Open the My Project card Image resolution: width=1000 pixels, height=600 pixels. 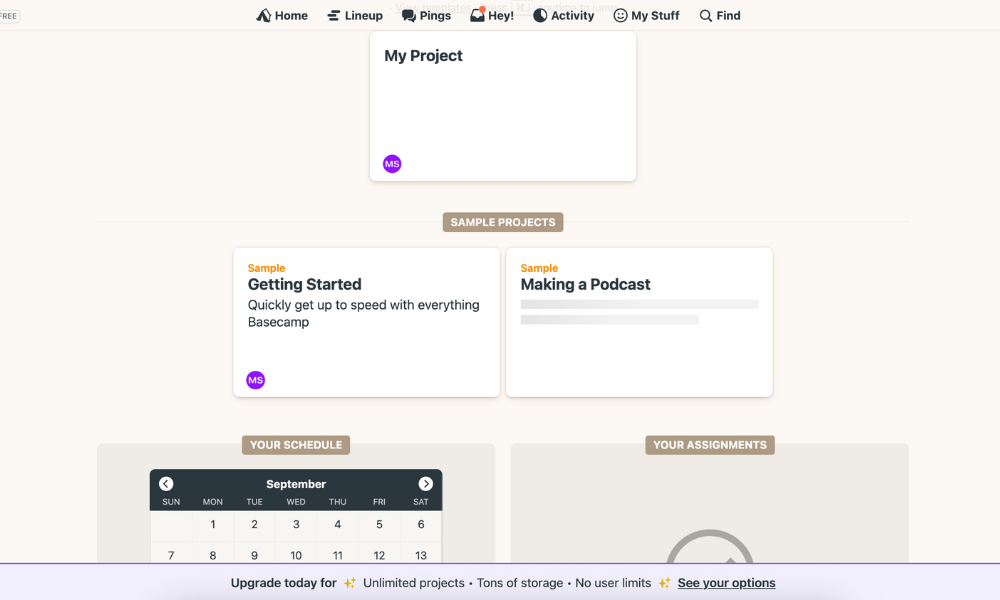coord(502,100)
